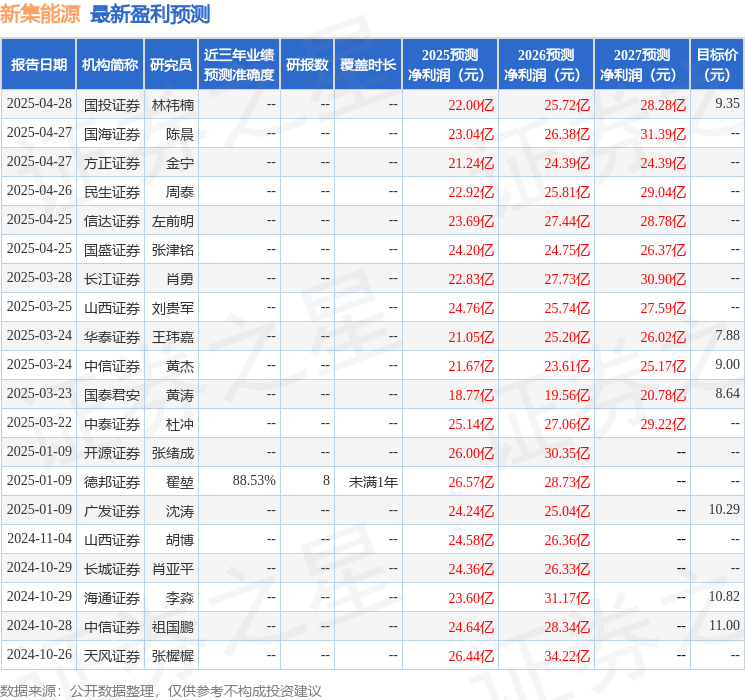This screenshot has height=700, width=745.
Task: Click the 信达证券 institution cell
Action: 112,221
